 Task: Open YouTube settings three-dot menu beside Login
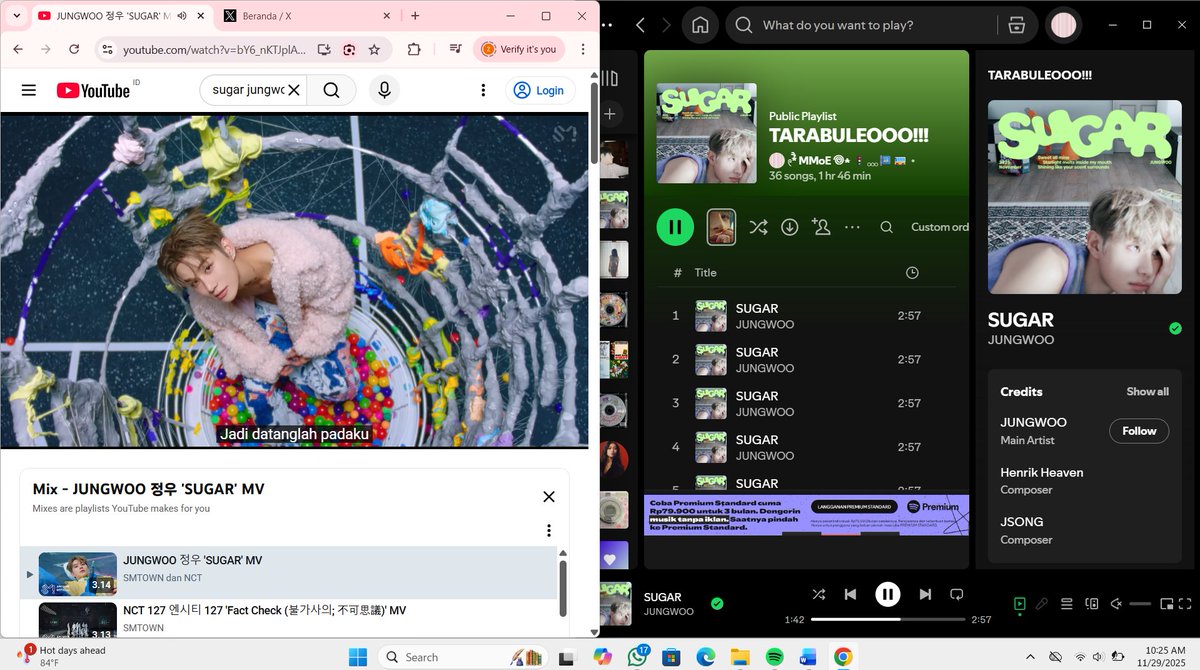(x=483, y=90)
